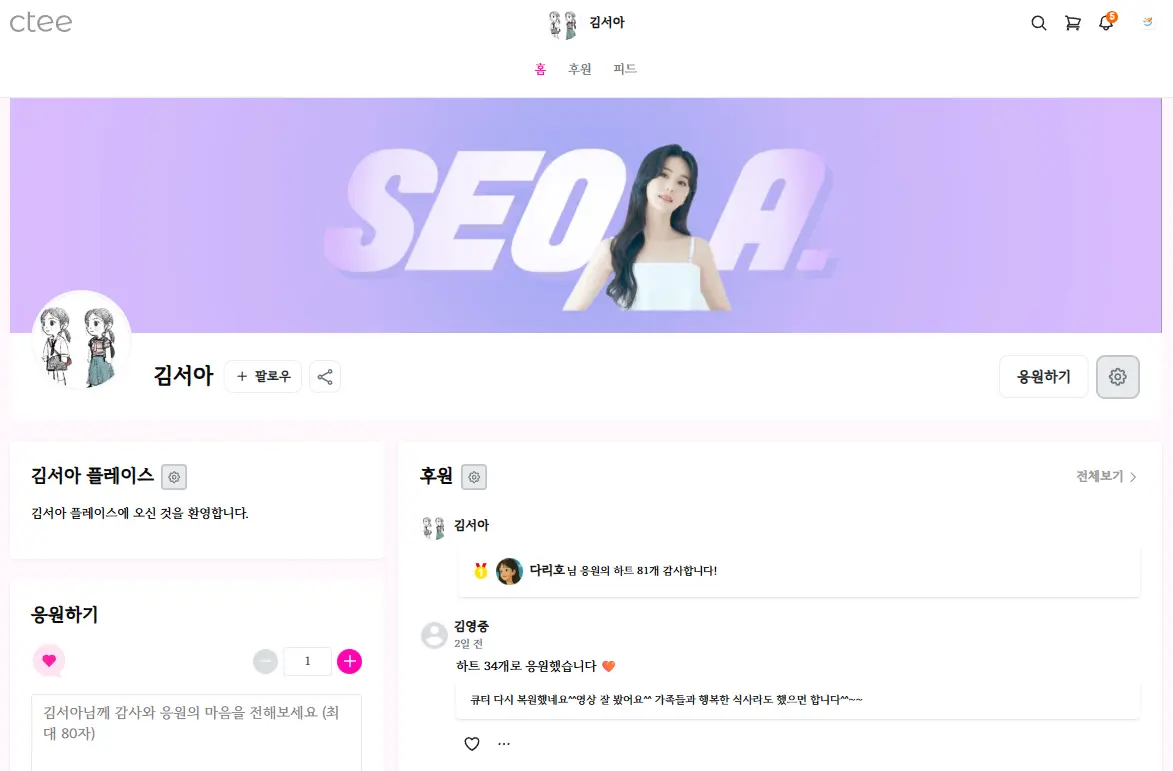Open gear settings for 김서아 플레이스
The height and width of the screenshot is (771, 1173).
pos(174,477)
